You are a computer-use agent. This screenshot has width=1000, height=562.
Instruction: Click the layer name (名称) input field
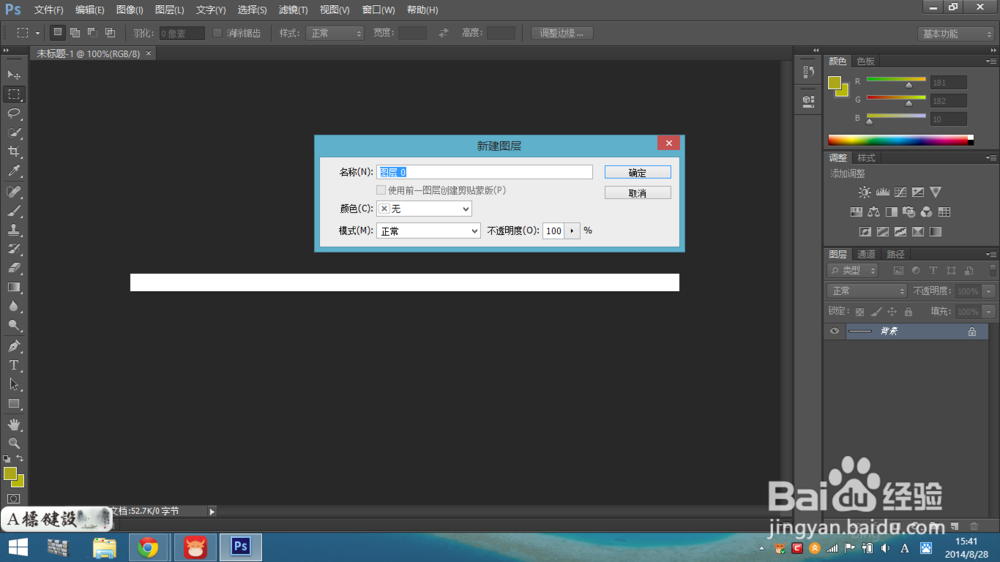tap(485, 172)
